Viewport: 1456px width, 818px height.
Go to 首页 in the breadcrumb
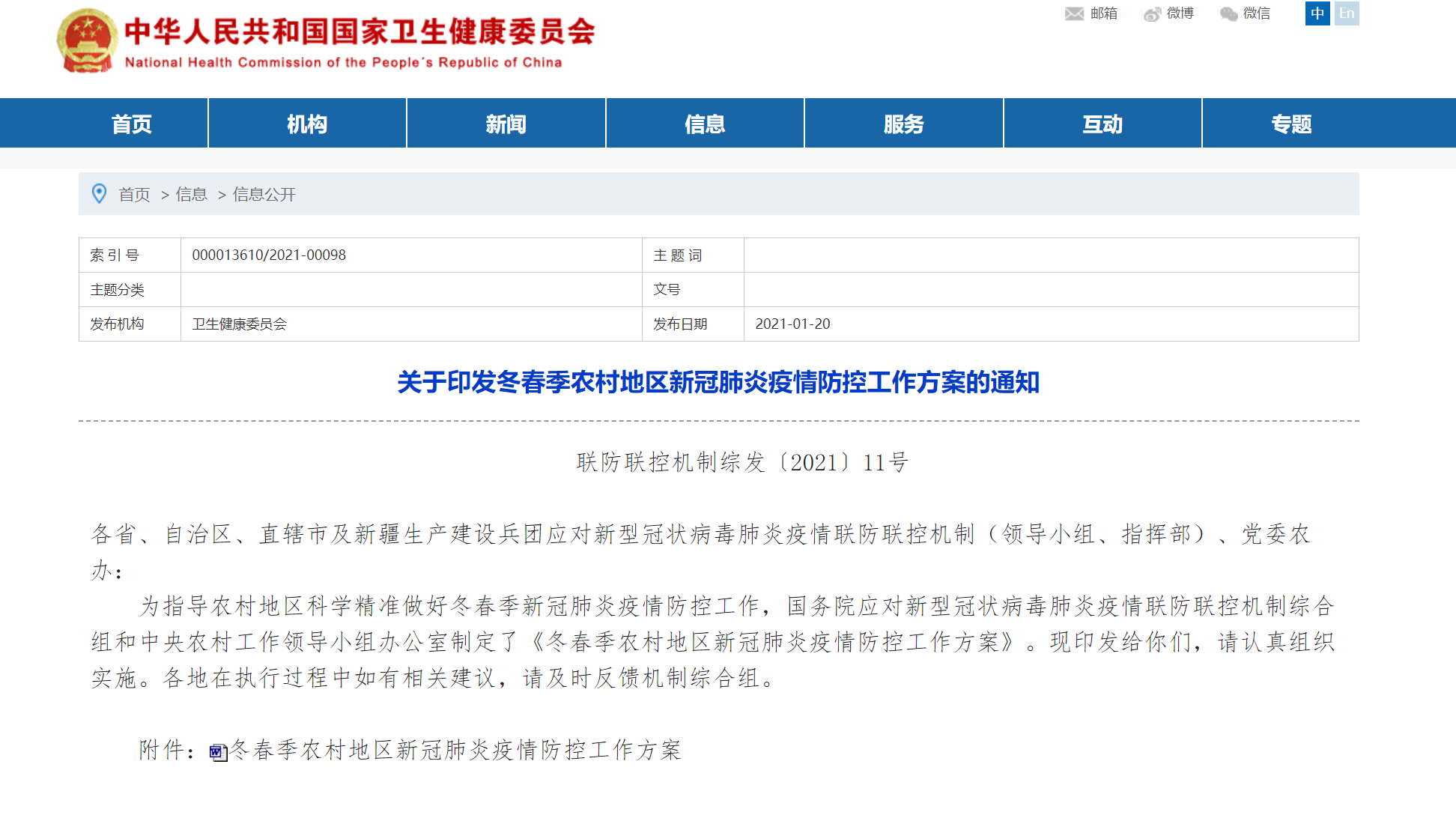[x=135, y=195]
